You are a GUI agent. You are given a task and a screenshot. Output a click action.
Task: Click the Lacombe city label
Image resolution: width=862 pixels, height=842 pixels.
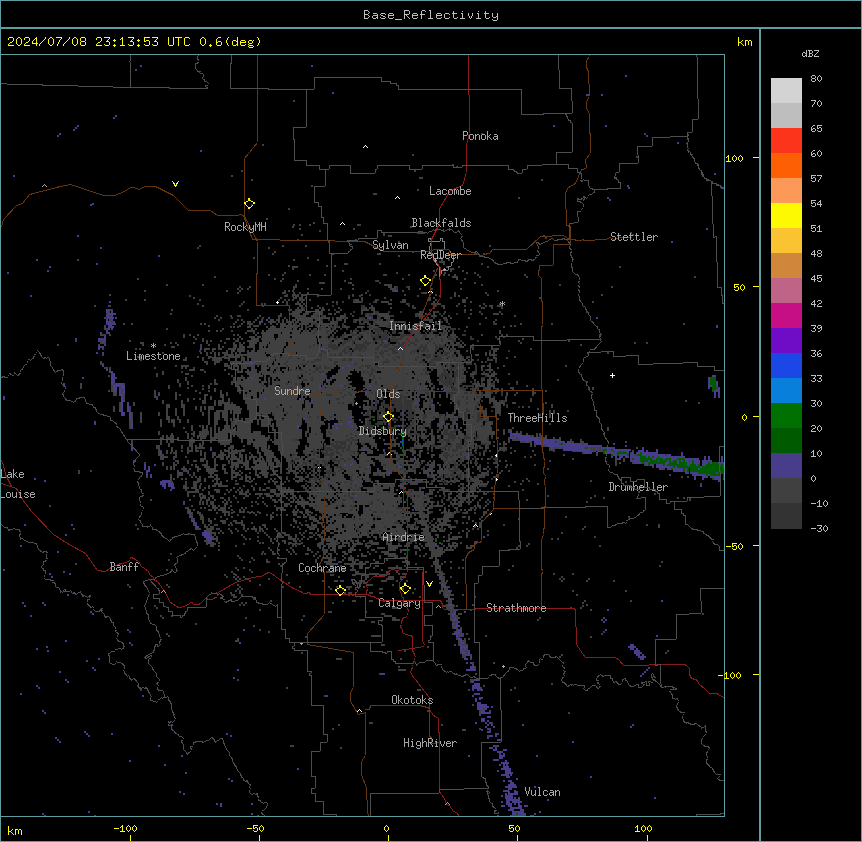tap(450, 191)
